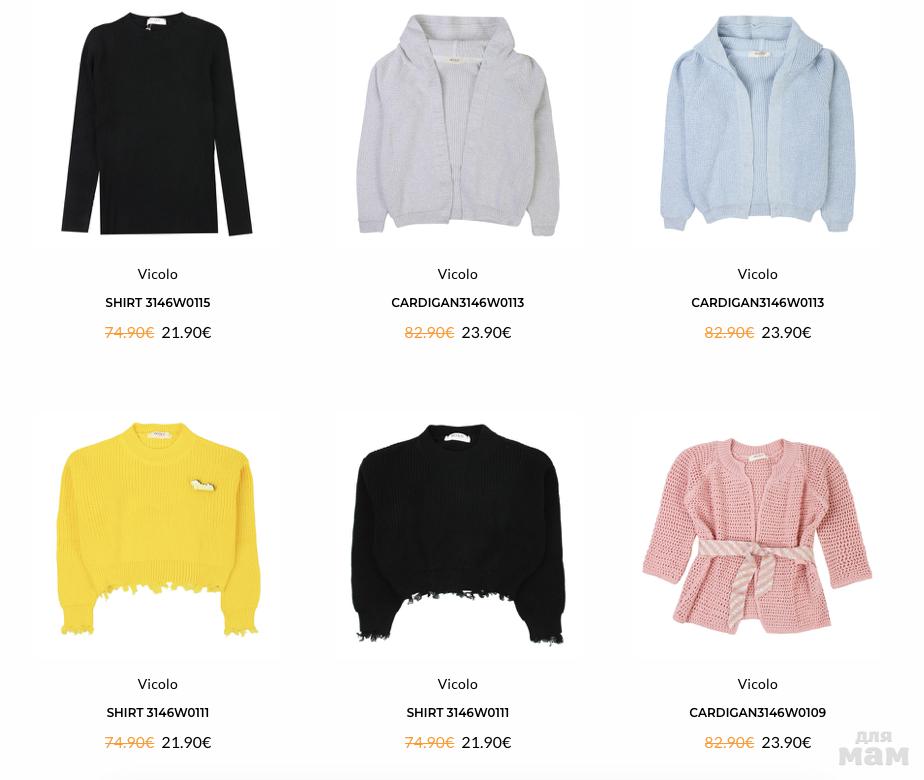Viewport: 924px width, 780px height.
Task: Click 23.90€ price of the pink cardigan
Action: 786,743
